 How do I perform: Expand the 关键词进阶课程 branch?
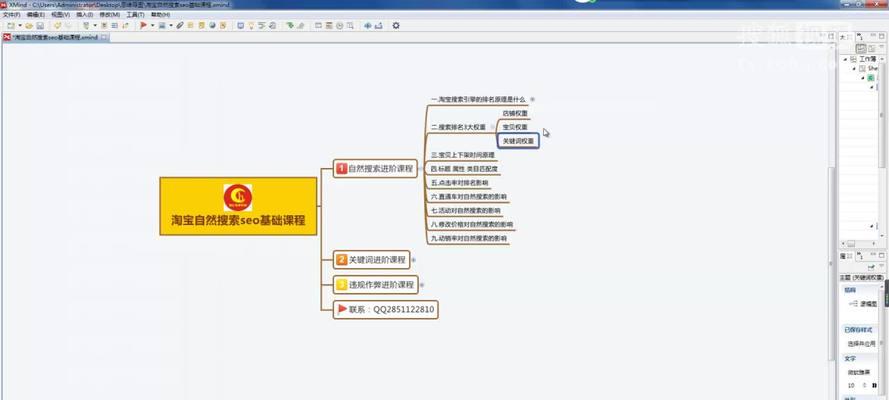point(413,259)
